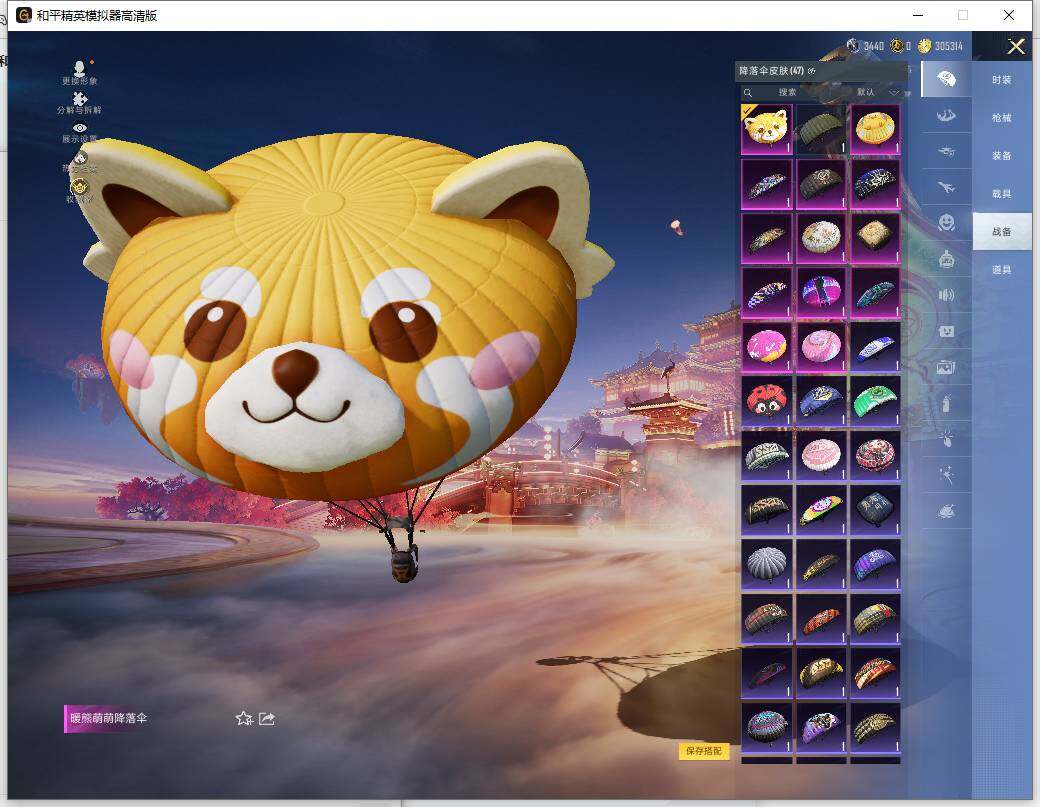
Task: Select the drone category icon
Action: tap(946, 151)
